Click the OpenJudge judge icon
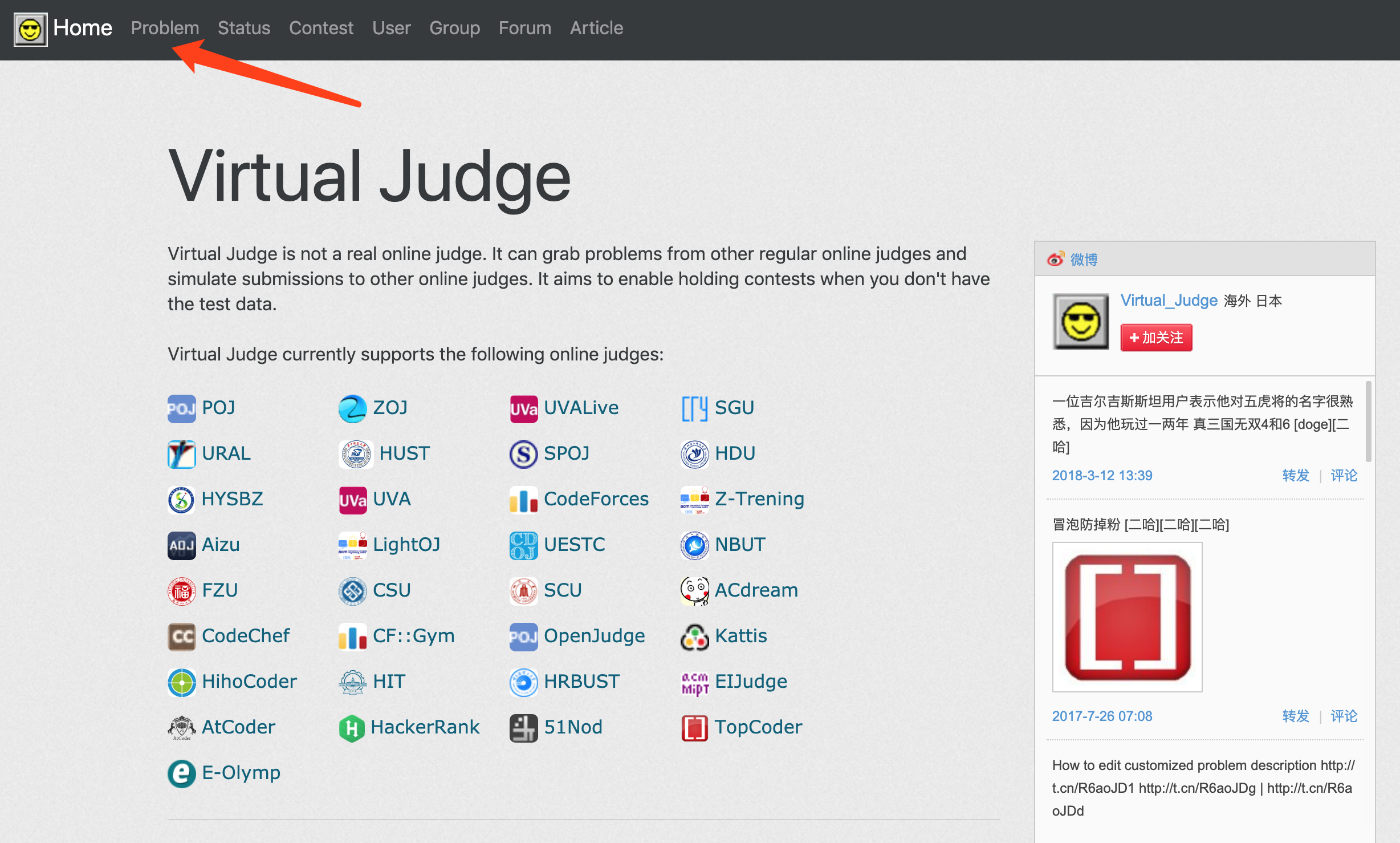This screenshot has height=843, width=1400. coord(524,637)
